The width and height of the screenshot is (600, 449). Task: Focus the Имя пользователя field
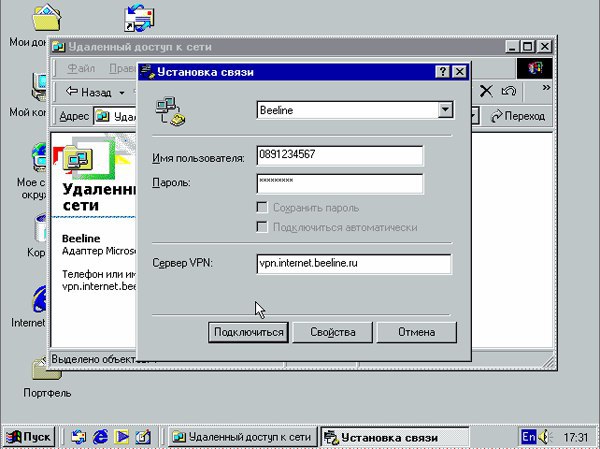tap(340, 155)
